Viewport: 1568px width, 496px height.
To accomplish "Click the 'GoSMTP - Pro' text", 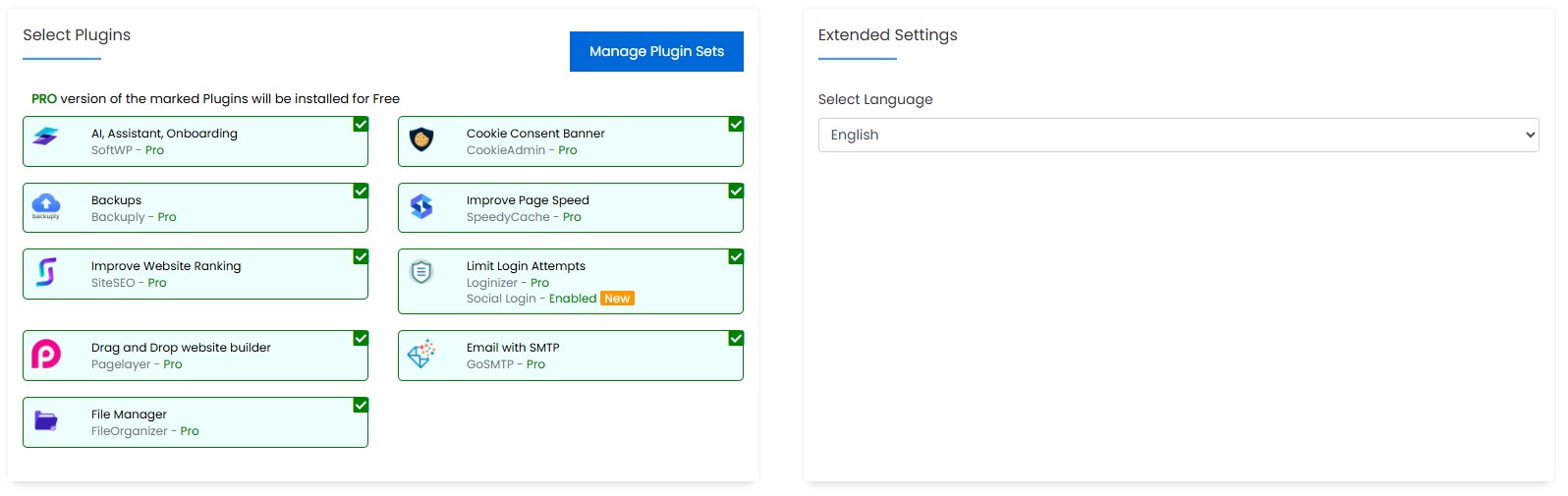I will [x=506, y=364].
